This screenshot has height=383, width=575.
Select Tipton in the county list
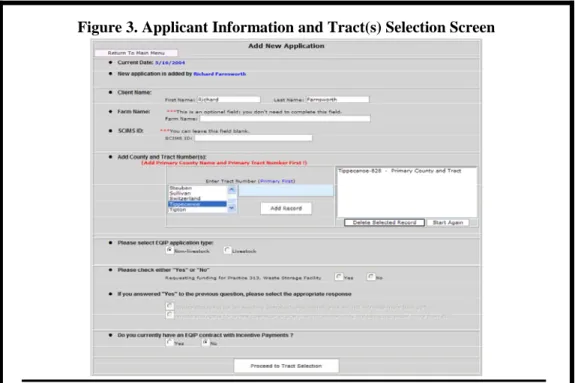click(198, 209)
